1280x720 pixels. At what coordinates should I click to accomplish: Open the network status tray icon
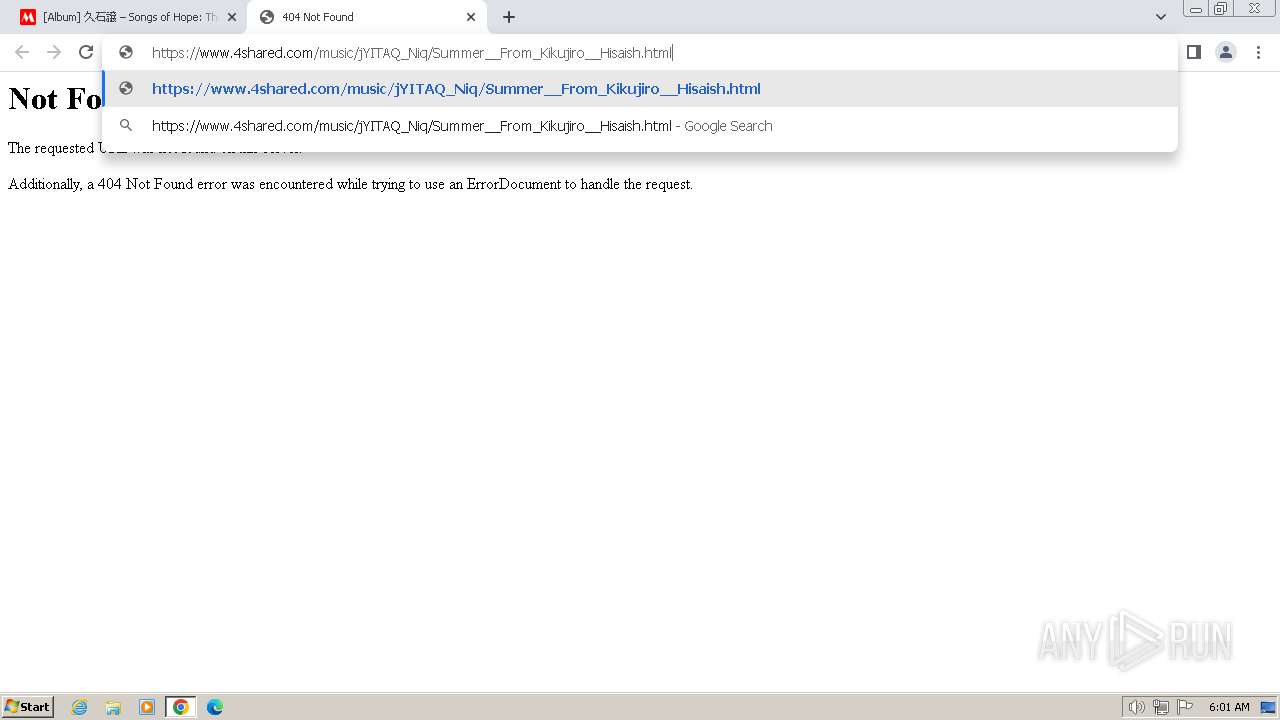[1161, 707]
